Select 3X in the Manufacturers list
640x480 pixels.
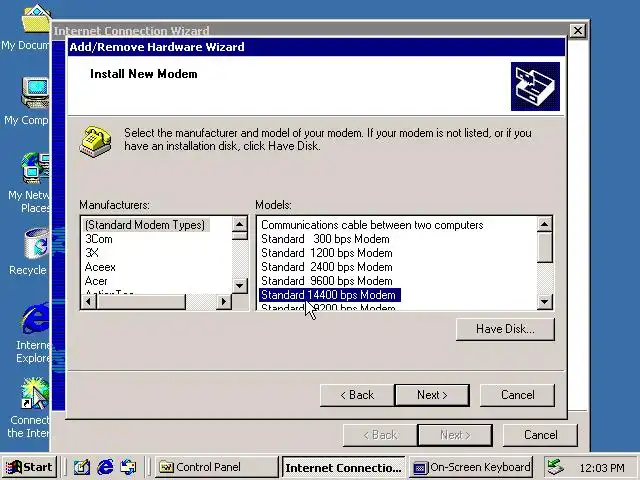[x=92, y=253]
